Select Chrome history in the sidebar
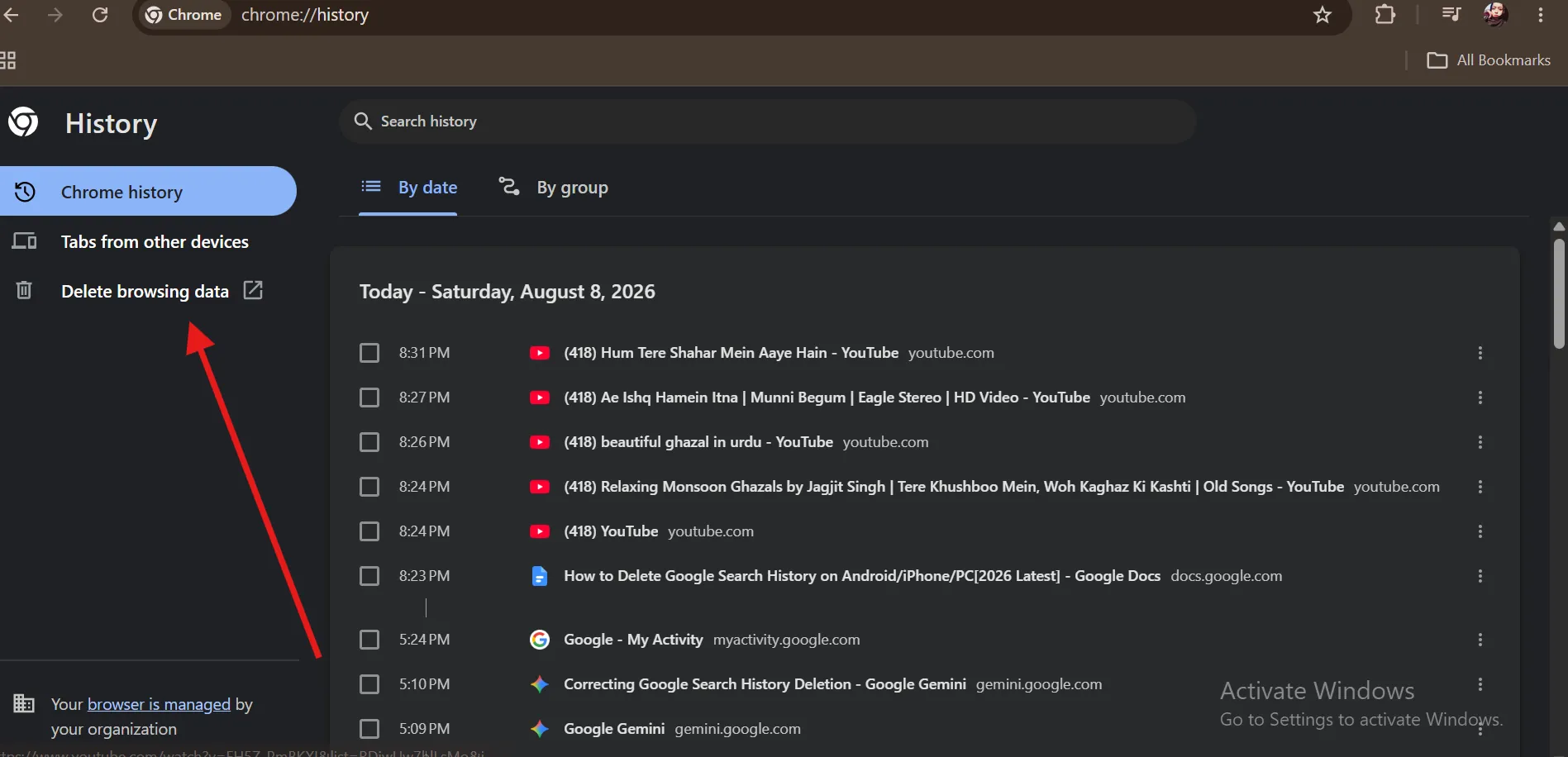Screen dimensions: 1568x757 tap(148, 192)
